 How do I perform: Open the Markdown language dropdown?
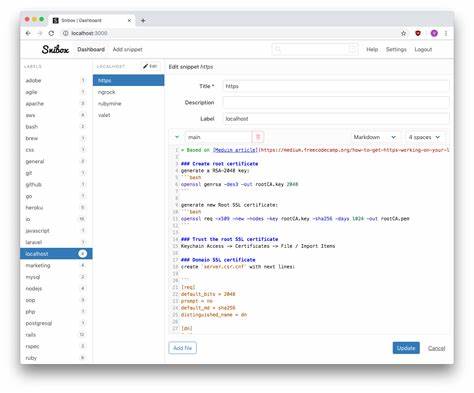[x=374, y=137]
